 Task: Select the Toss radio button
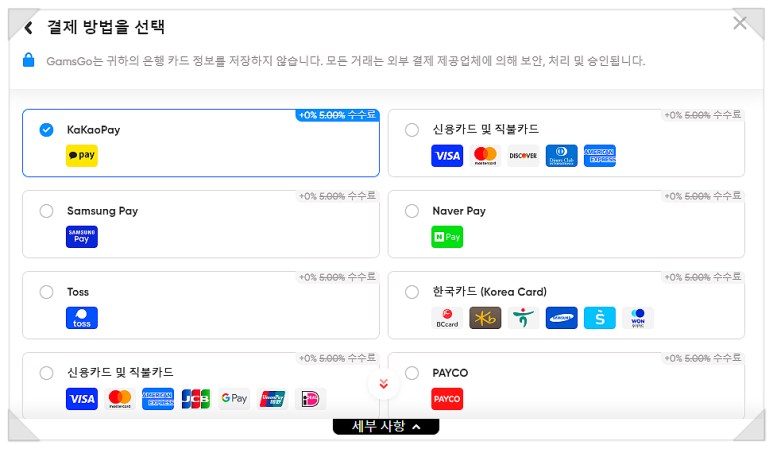coord(46,292)
